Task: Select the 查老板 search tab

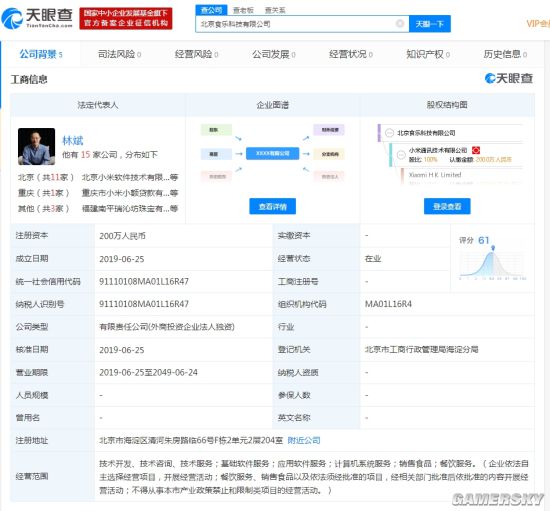Action: 243,11
